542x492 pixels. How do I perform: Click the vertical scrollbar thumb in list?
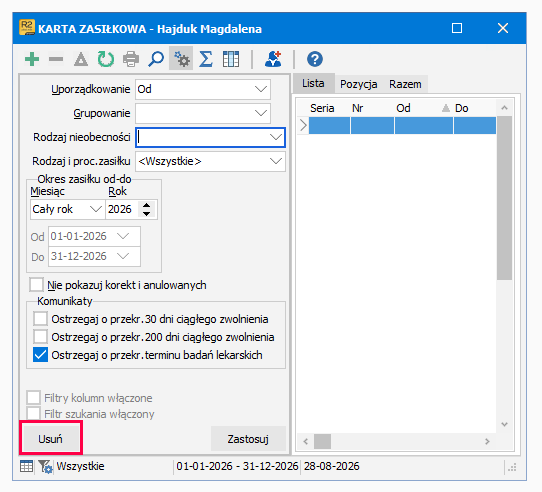(x=504, y=198)
